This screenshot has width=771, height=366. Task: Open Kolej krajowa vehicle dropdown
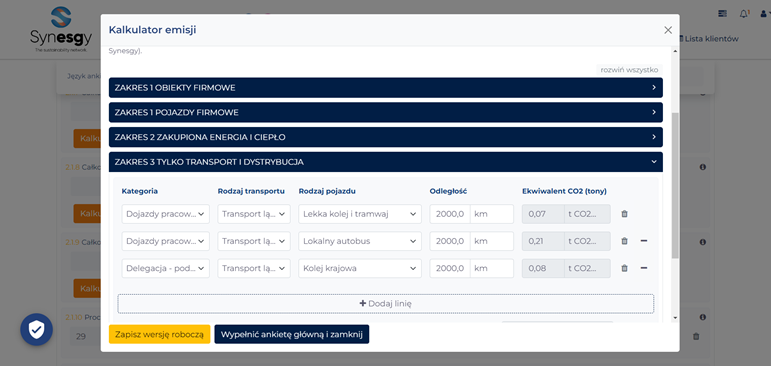(x=360, y=268)
